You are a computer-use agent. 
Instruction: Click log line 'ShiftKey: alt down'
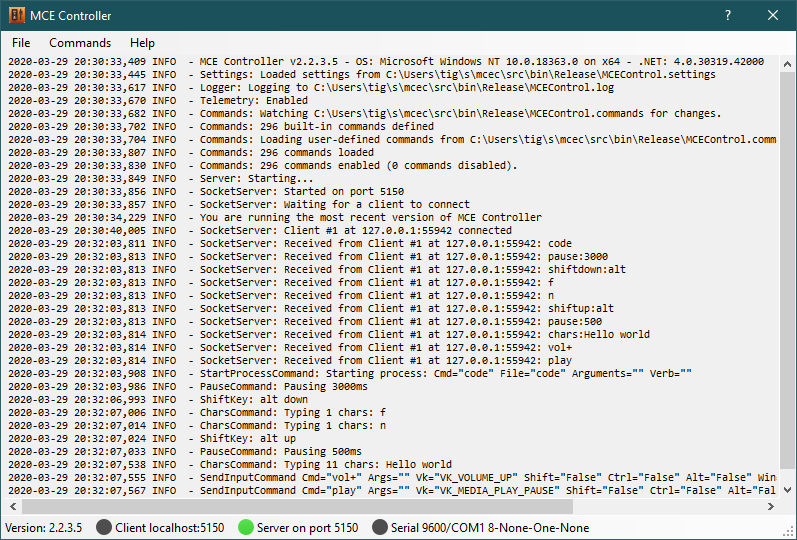158,400
